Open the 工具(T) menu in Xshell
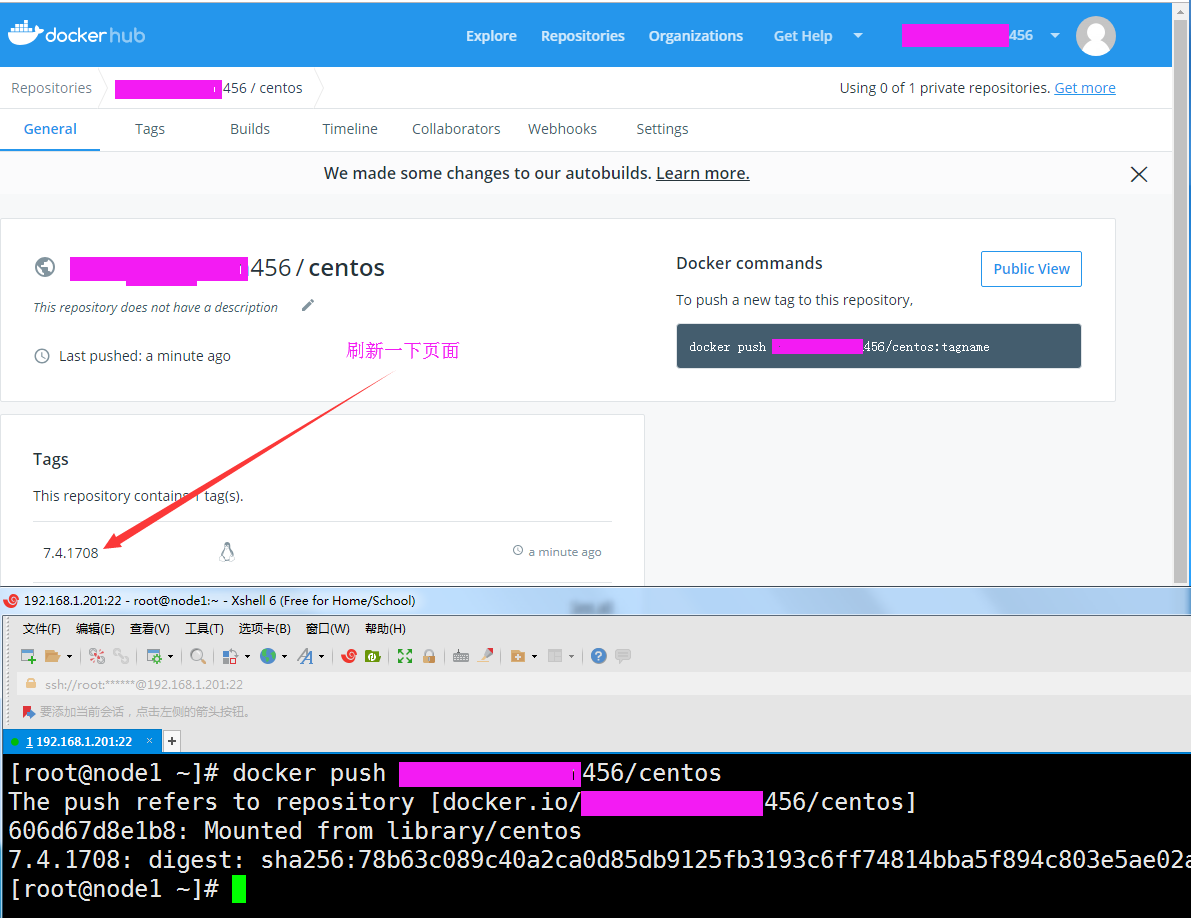The width and height of the screenshot is (1191, 918). pos(204,629)
